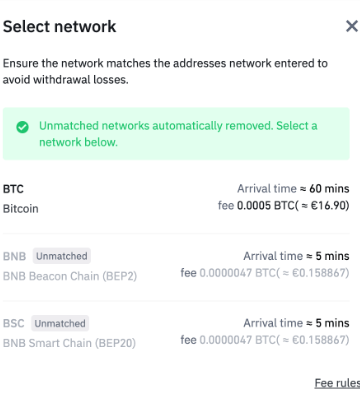Select the BNB Smart Chain (BEP20) network
This screenshot has height=405, width=360.
point(176,333)
